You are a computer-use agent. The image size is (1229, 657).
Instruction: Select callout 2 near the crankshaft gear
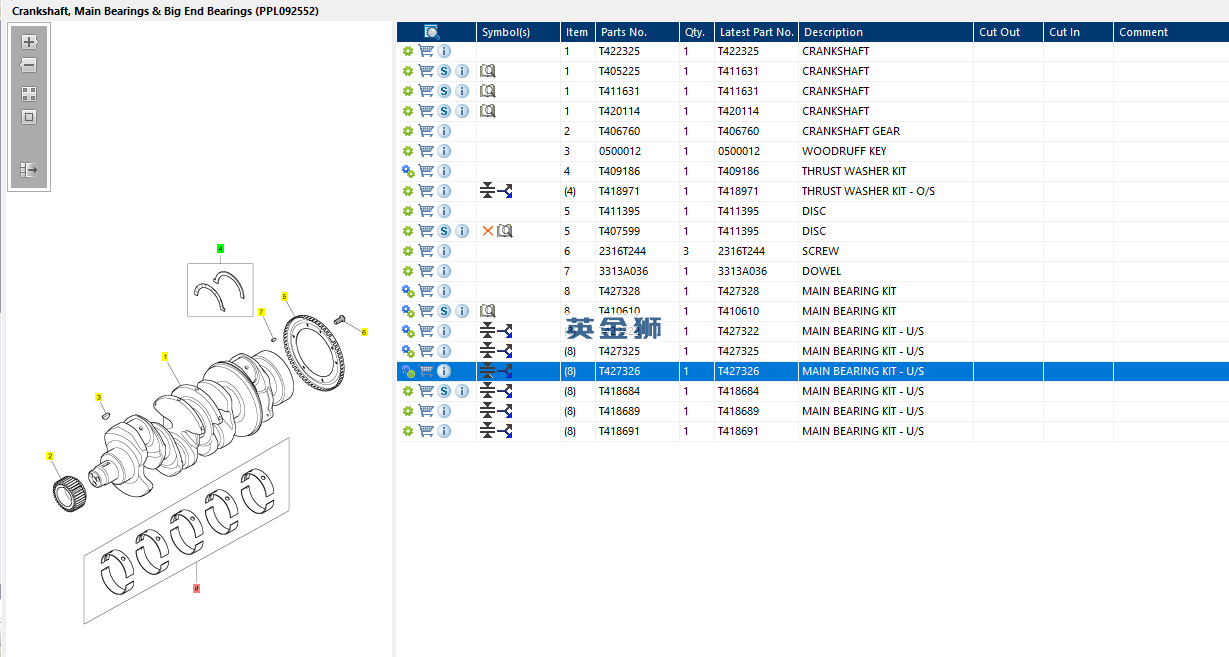coord(50,456)
